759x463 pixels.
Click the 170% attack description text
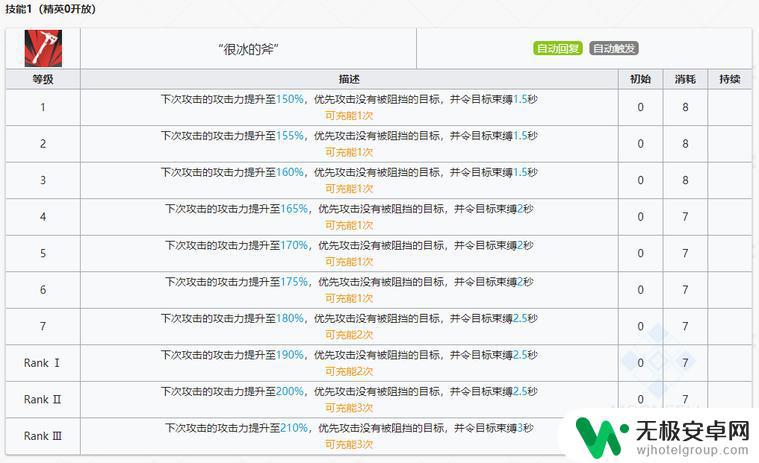(x=349, y=245)
